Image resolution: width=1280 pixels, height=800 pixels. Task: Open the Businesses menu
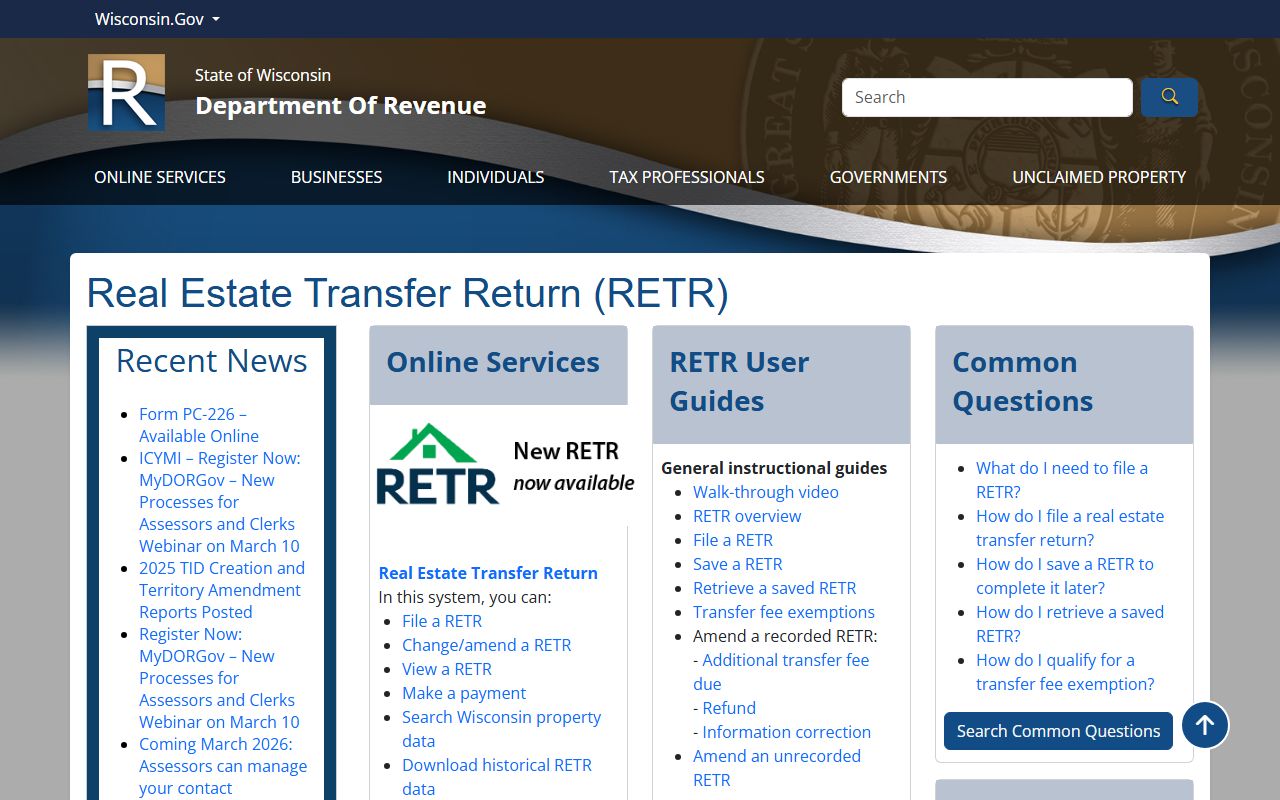point(336,177)
